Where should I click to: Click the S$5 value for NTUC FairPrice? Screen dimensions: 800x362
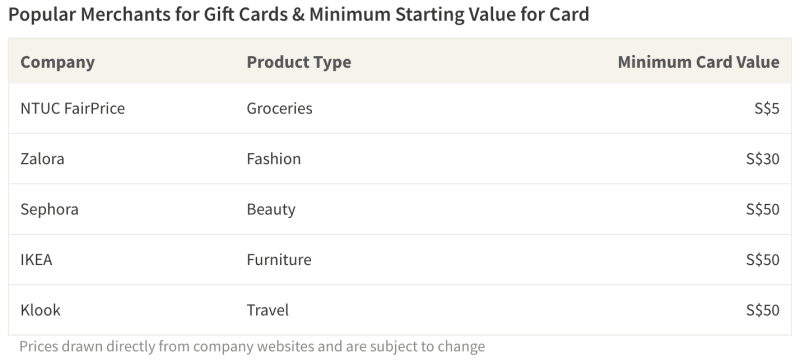[767, 109]
